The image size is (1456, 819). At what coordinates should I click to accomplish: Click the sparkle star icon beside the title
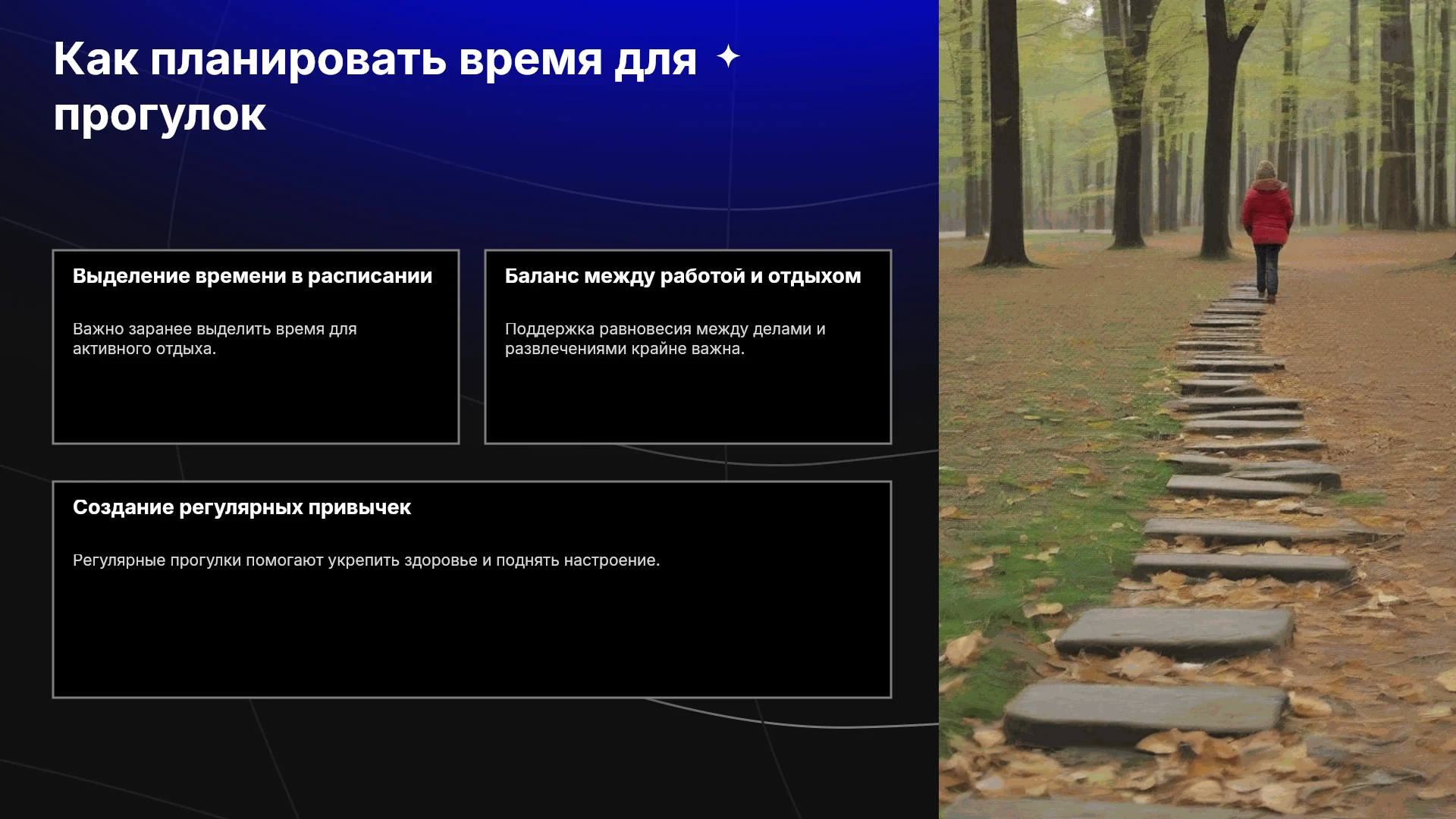pos(728,56)
